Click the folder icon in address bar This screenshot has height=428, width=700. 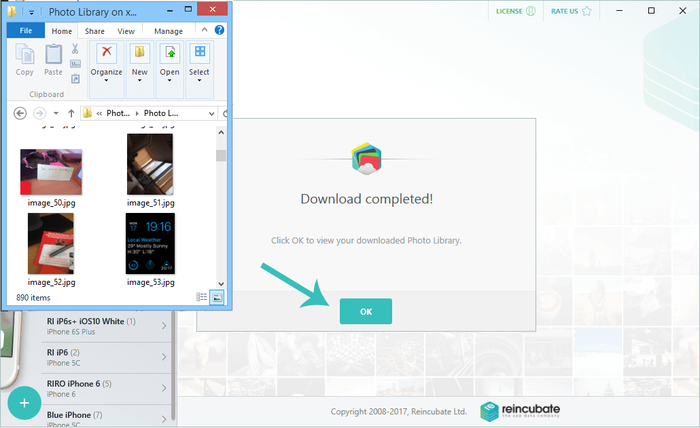pyautogui.click(x=88, y=113)
